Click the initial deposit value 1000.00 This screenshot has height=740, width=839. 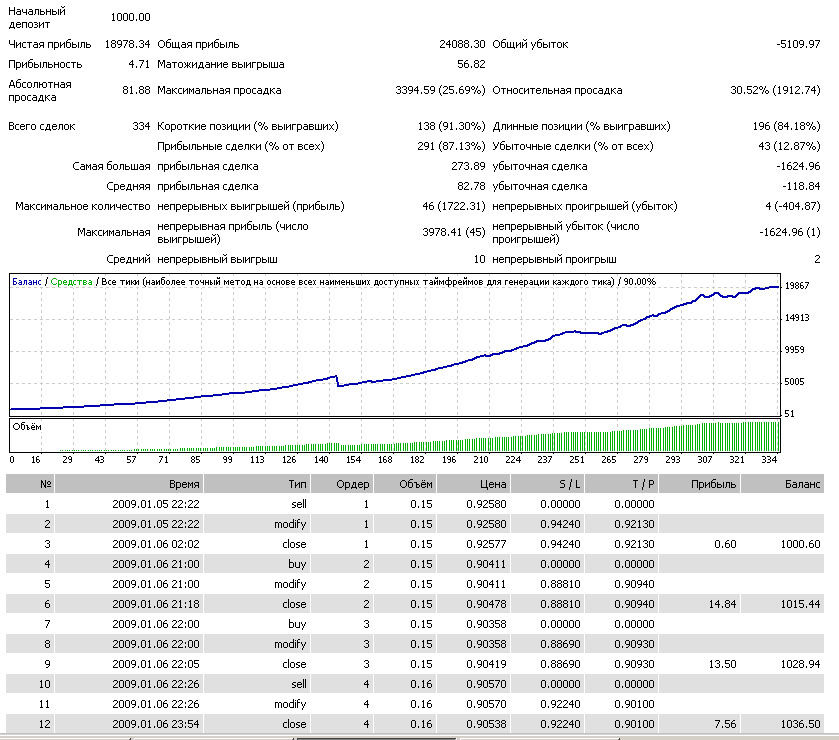[131, 17]
